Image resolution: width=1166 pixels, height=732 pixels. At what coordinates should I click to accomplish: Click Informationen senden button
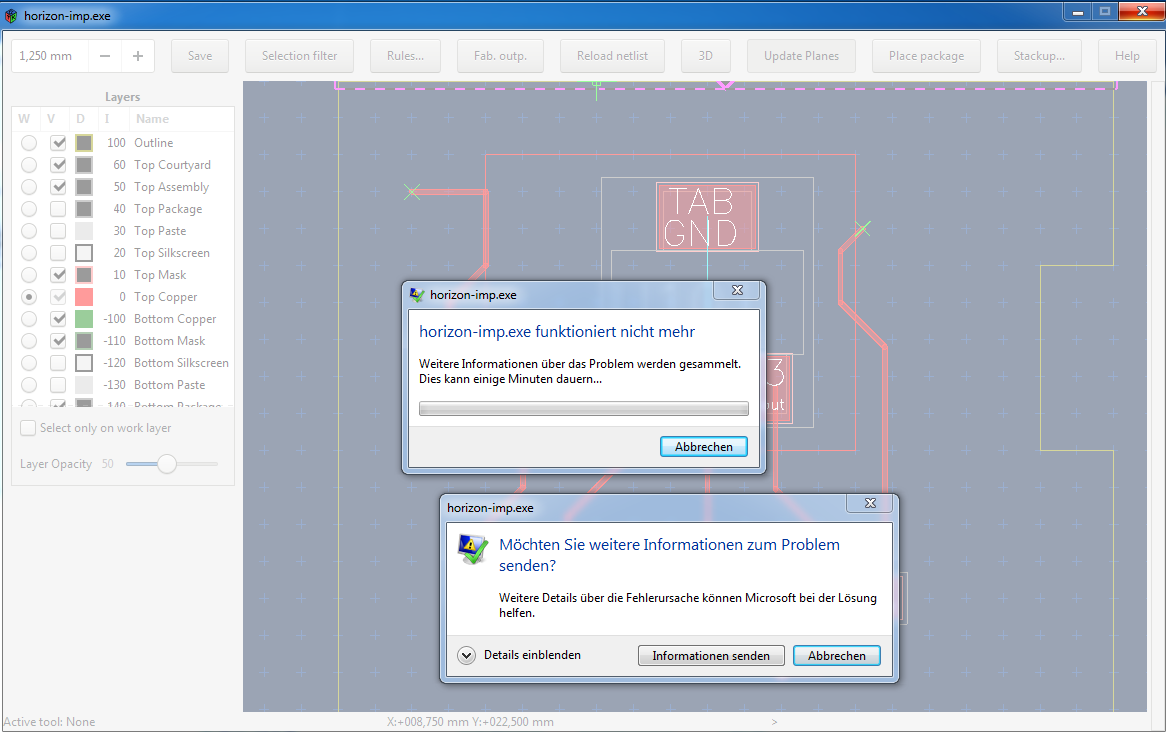[711, 655]
